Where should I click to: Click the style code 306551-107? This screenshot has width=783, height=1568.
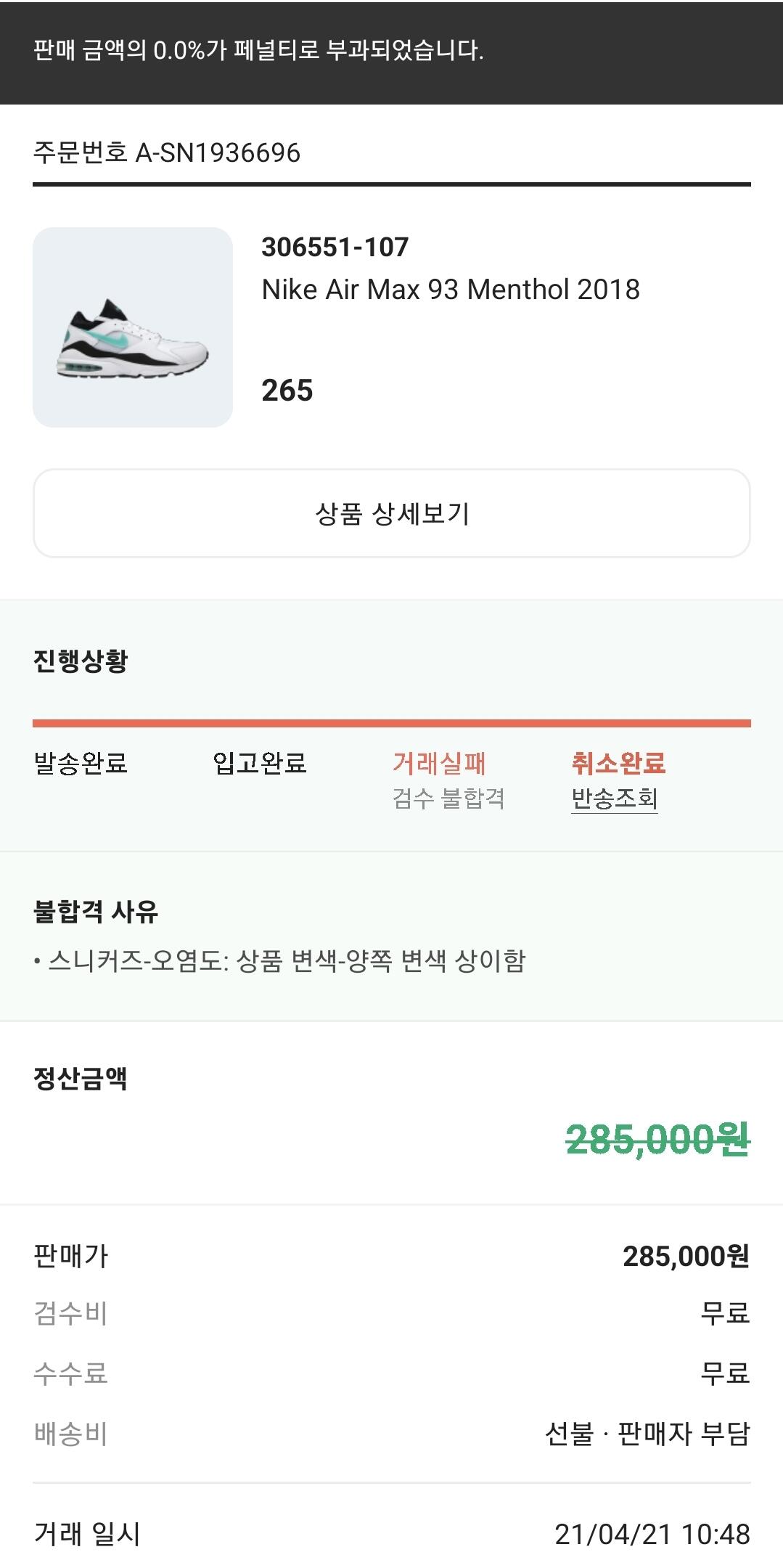[335, 248]
